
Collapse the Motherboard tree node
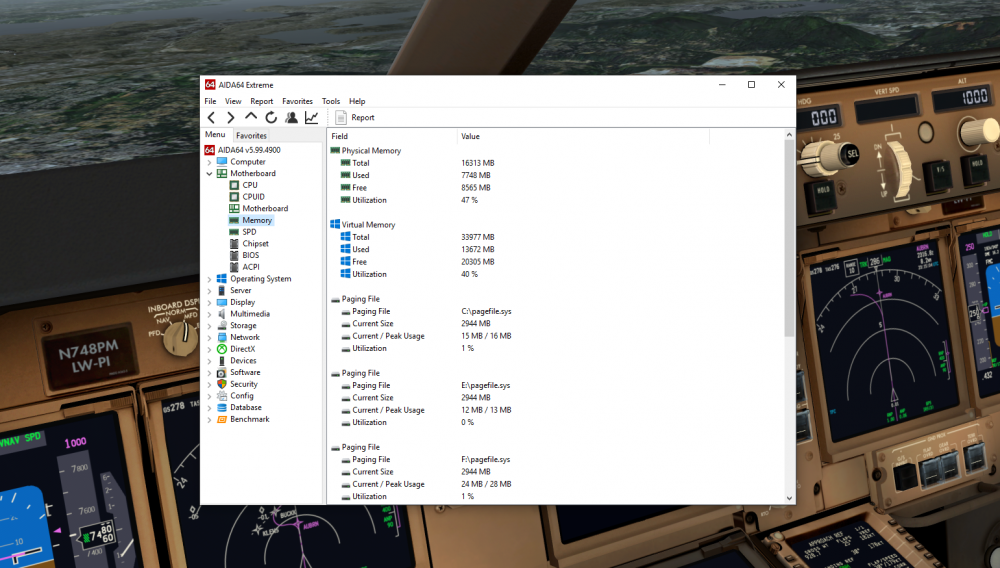pyautogui.click(x=209, y=173)
